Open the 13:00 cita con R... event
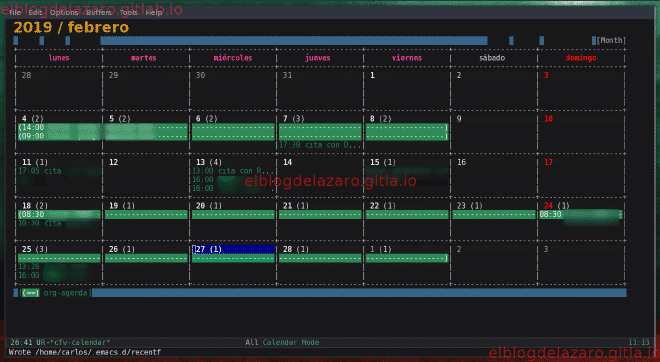 [233, 171]
